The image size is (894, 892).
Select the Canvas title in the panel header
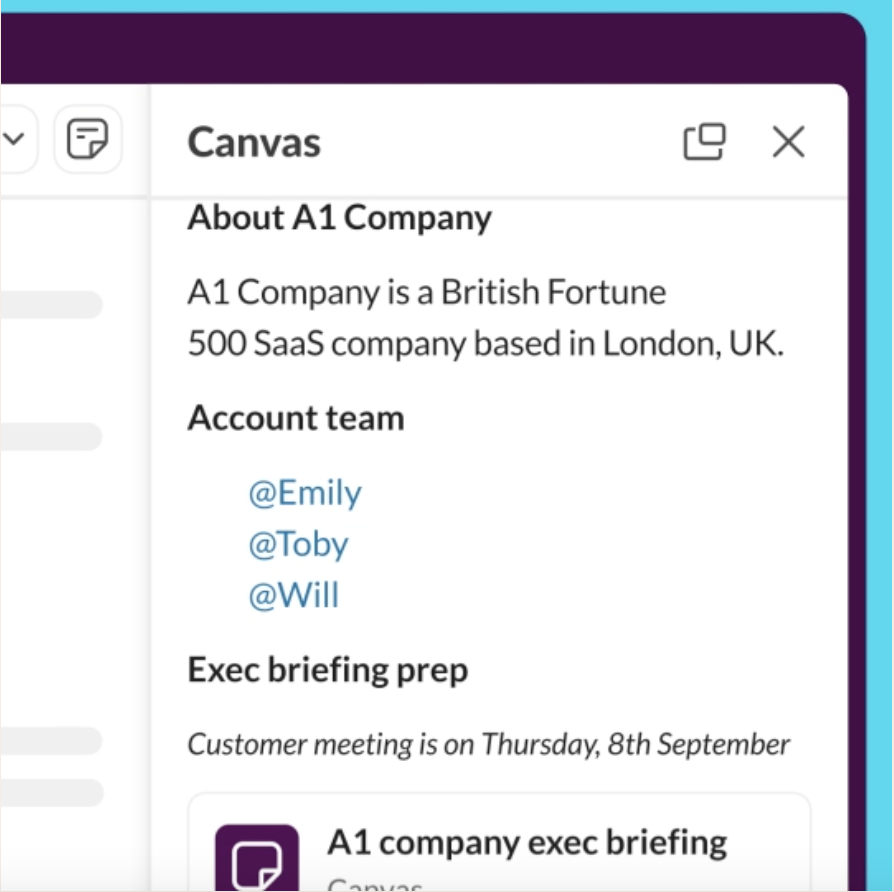coord(253,142)
